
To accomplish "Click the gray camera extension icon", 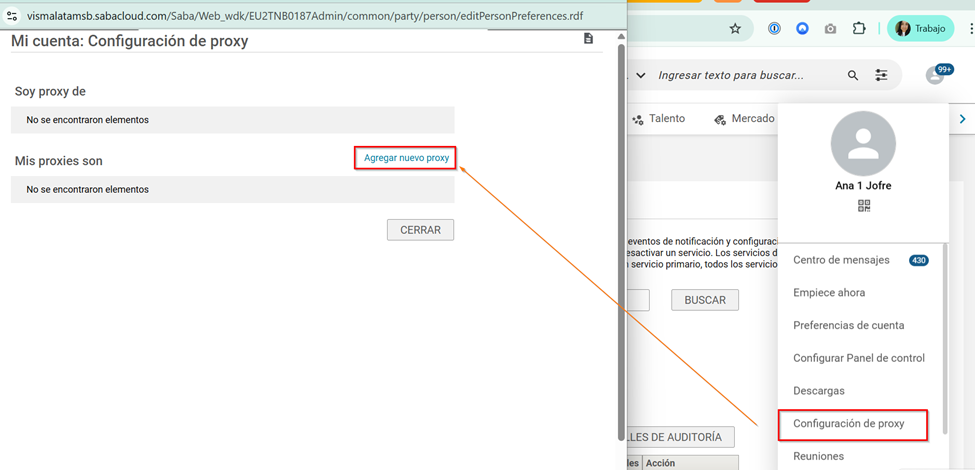I will pyautogui.click(x=830, y=29).
